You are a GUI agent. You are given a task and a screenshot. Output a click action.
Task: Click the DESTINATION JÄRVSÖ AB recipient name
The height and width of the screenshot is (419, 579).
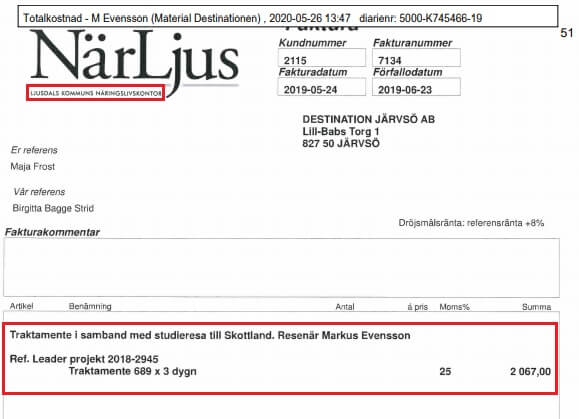tap(369, 119)
